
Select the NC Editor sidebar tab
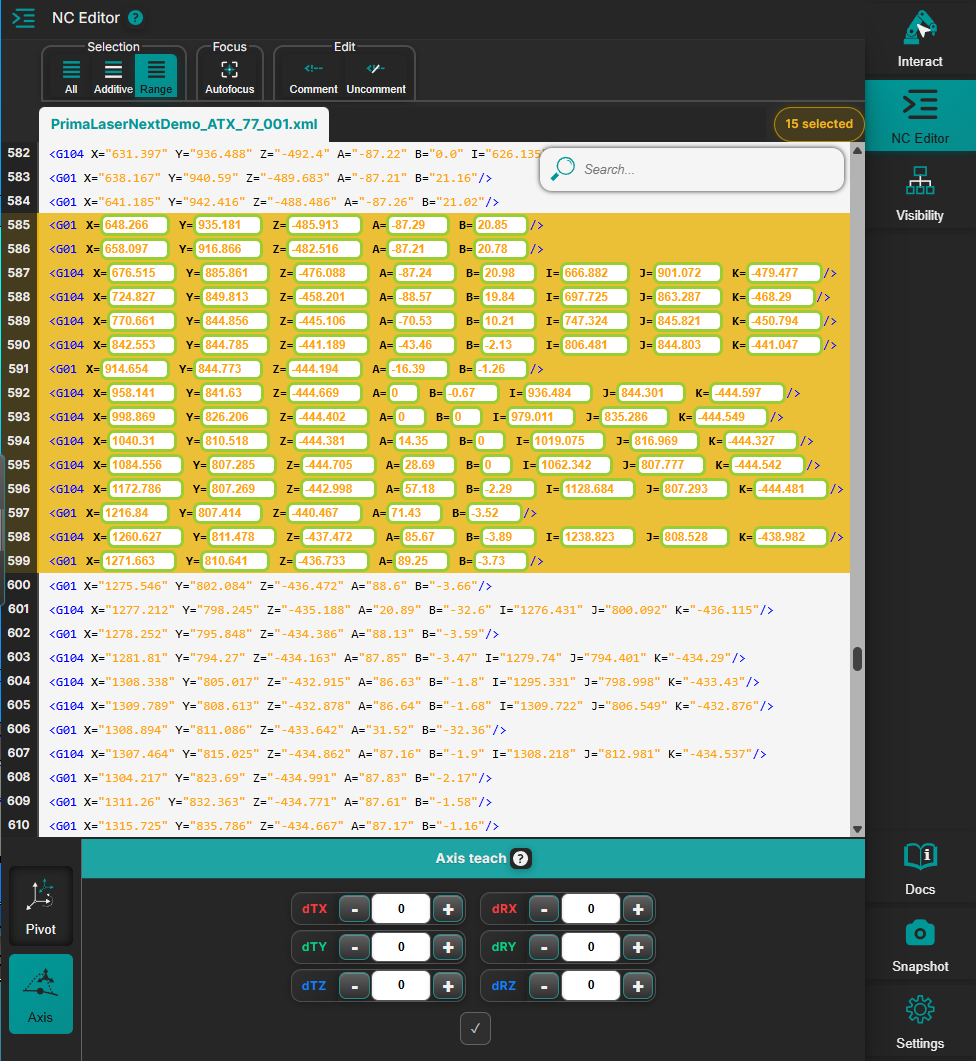920,116
